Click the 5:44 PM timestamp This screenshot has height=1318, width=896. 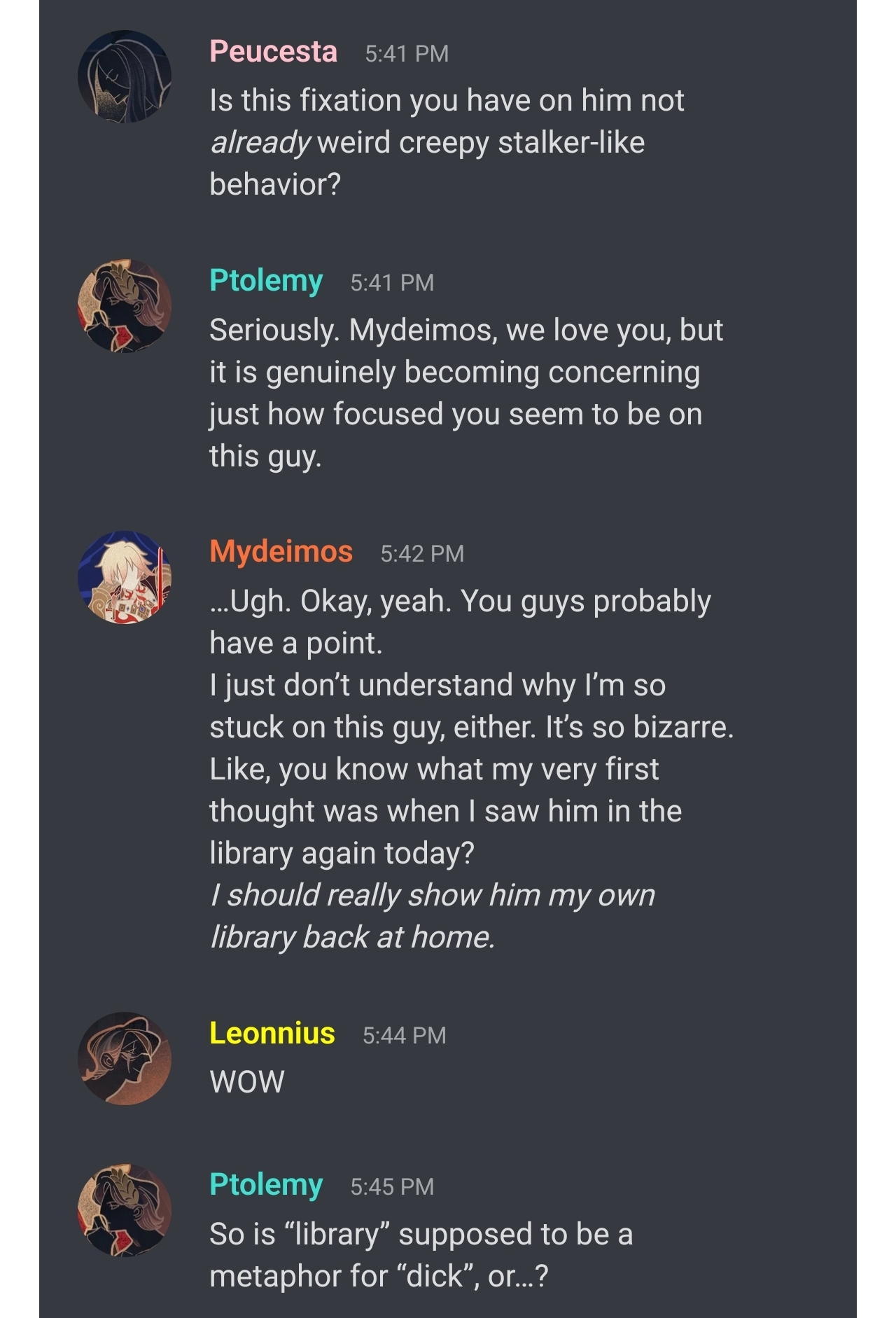pyautogui.click(x=404, y=1036)
